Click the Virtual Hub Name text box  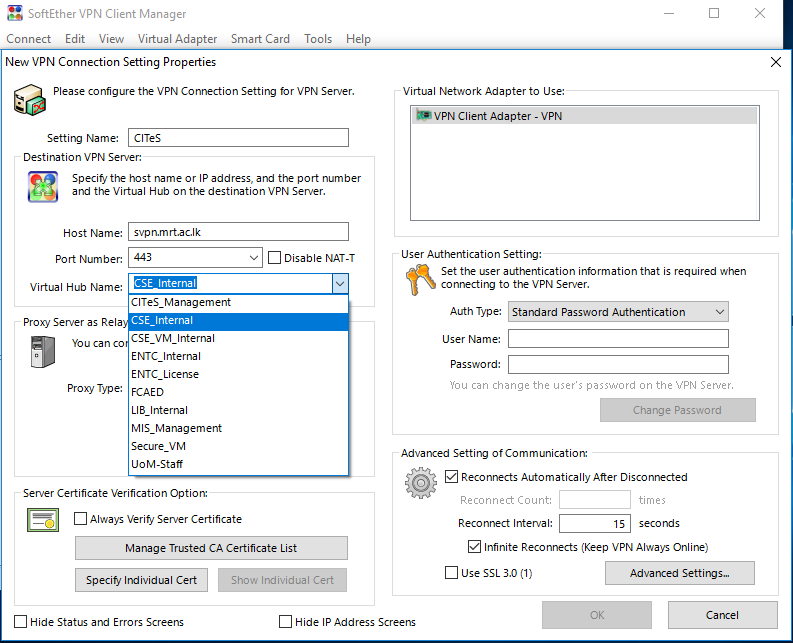(x=231, y=283)
